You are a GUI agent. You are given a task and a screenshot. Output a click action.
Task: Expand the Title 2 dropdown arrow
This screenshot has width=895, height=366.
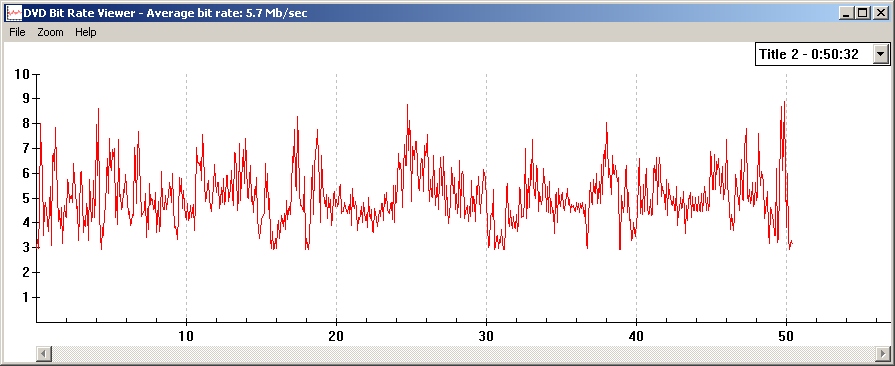[881, 54]
